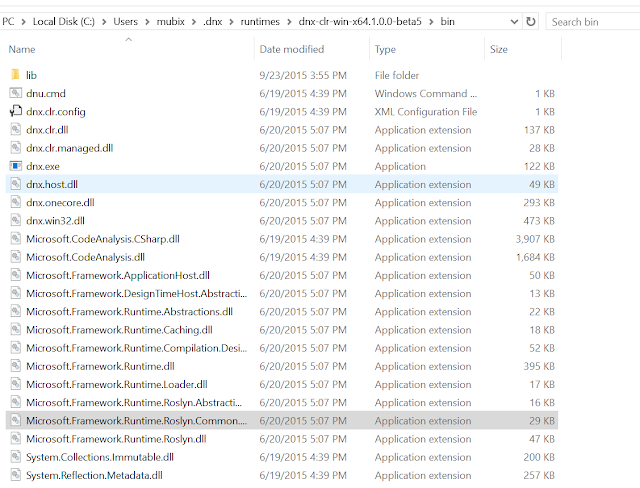Click the Microsoft.Framework.Runtime.dll file icon

(x=16, y=366)
